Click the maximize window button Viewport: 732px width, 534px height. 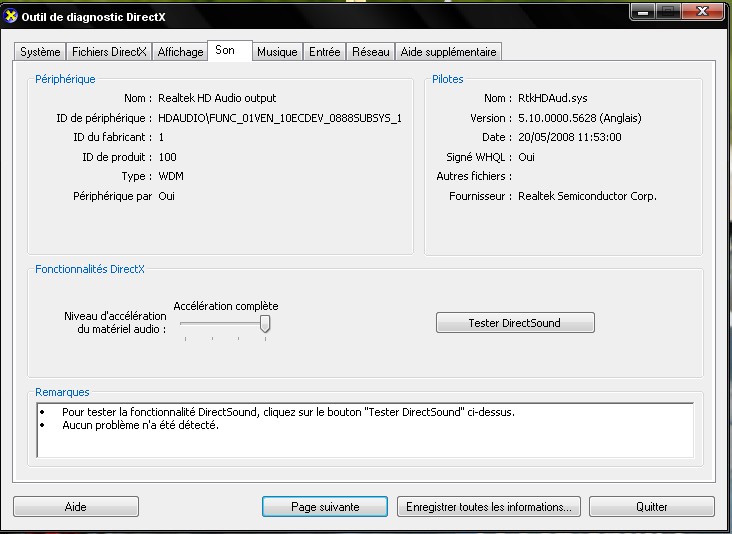(x=668, y=10)
